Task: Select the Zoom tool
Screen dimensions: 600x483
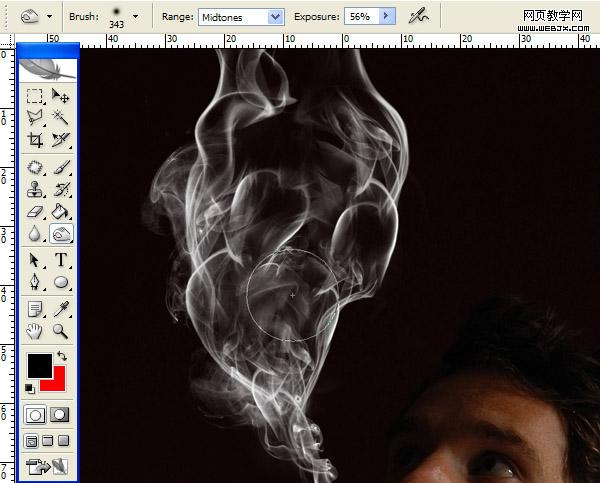Action: [x=60, y=331]
